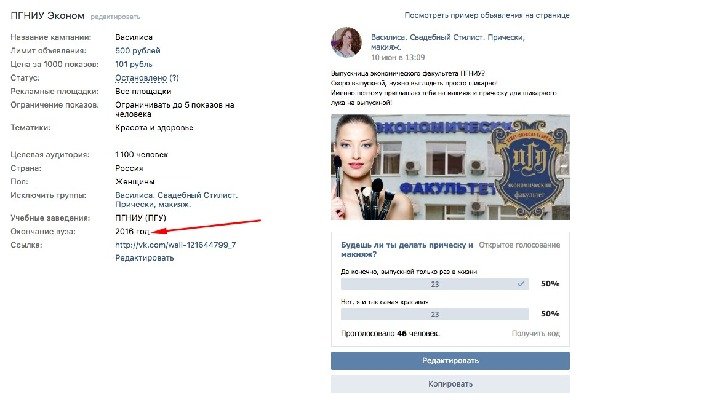The height and width of the screenshot is (405, 720).
Task: Open the vk.com/wall link URL
Action: (176, 245)
